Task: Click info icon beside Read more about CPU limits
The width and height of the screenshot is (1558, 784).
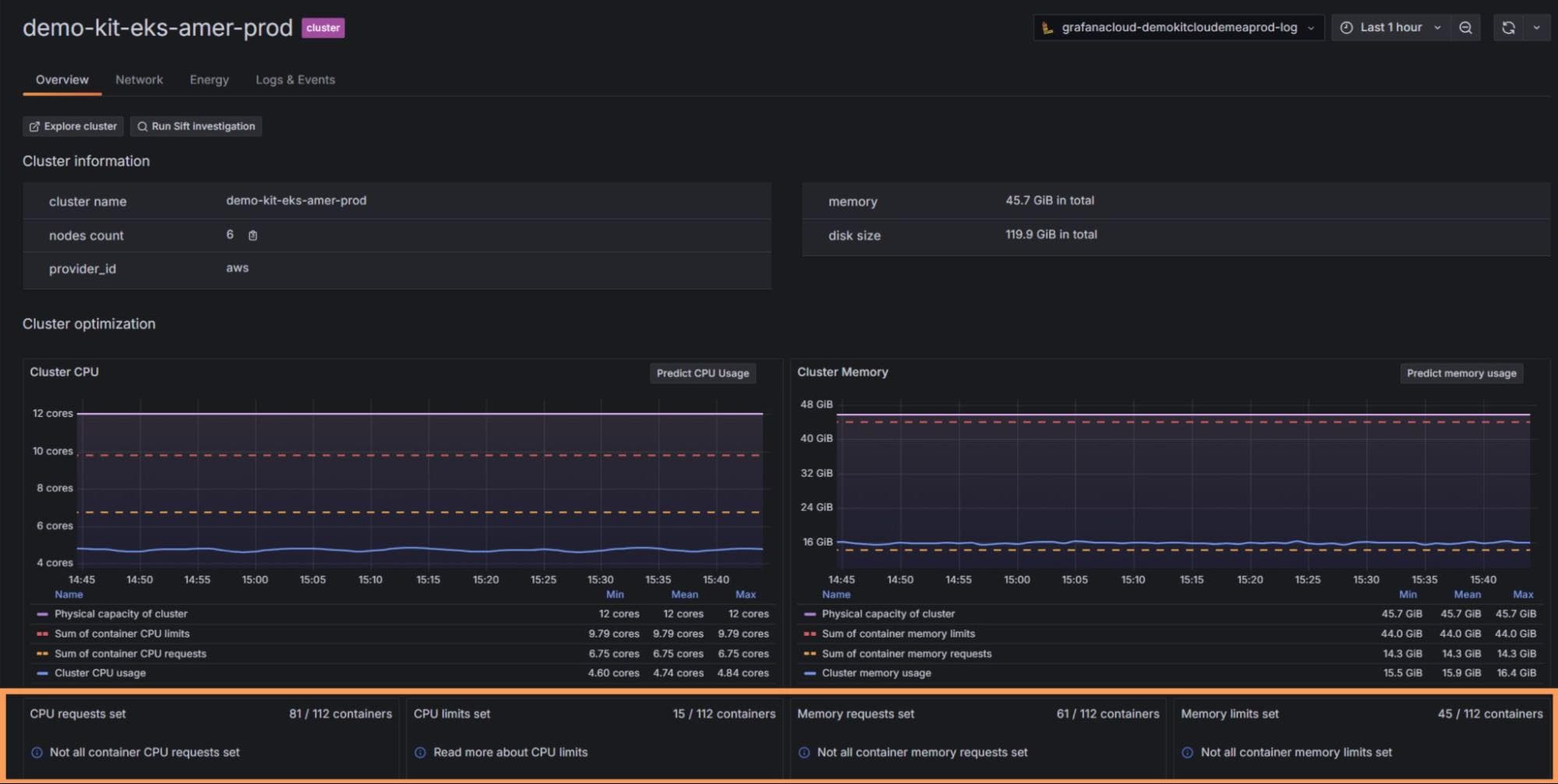Action: tap(420, 752)
